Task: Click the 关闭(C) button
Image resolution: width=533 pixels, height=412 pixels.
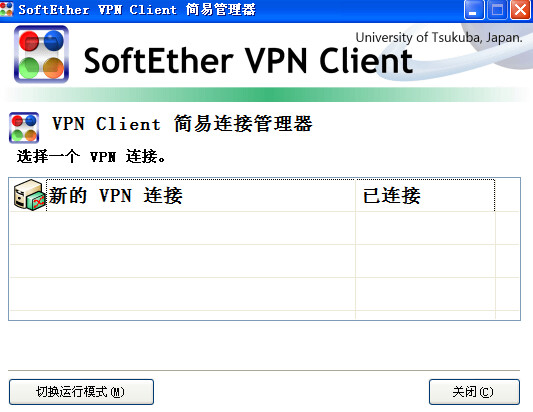Action: tap(474, 392)
